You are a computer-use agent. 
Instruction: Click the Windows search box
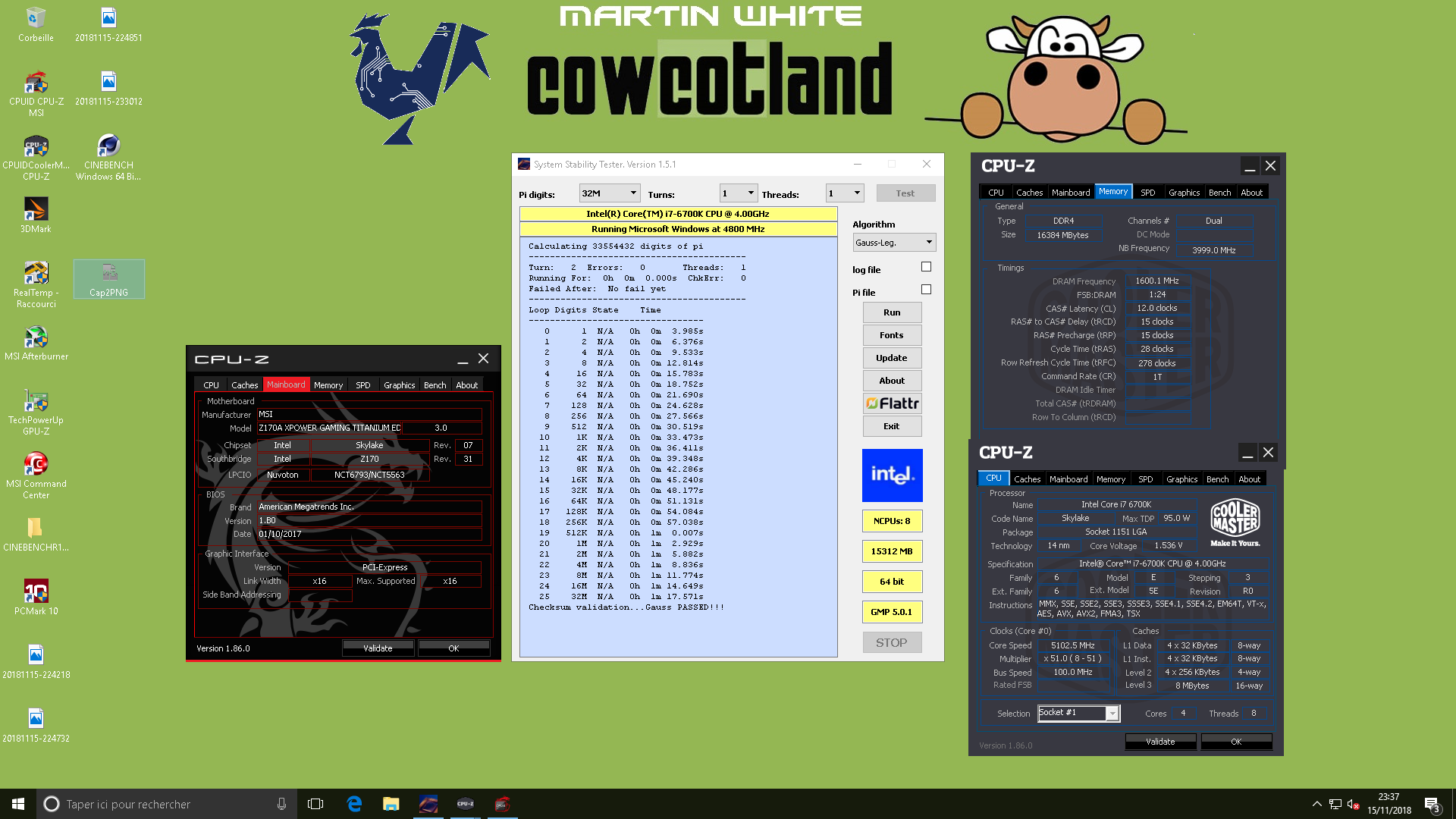(x=167, y=804)
